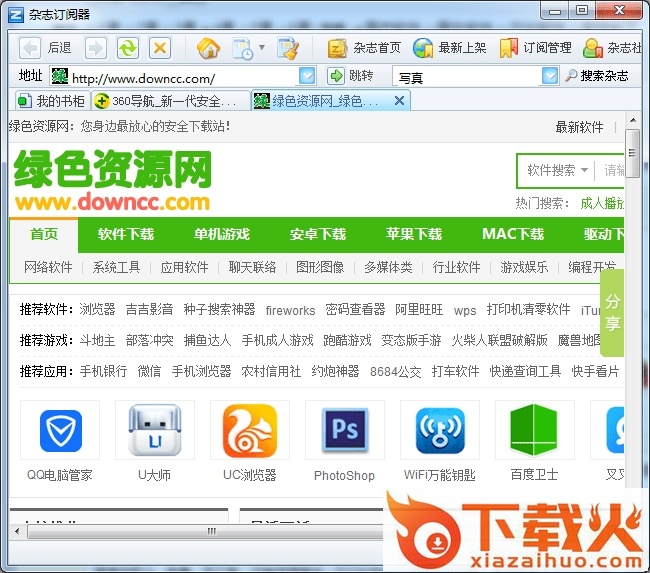Screen dimensions: 650x573
Task: Click the 斗地主 game link
Action: [97, 340]
